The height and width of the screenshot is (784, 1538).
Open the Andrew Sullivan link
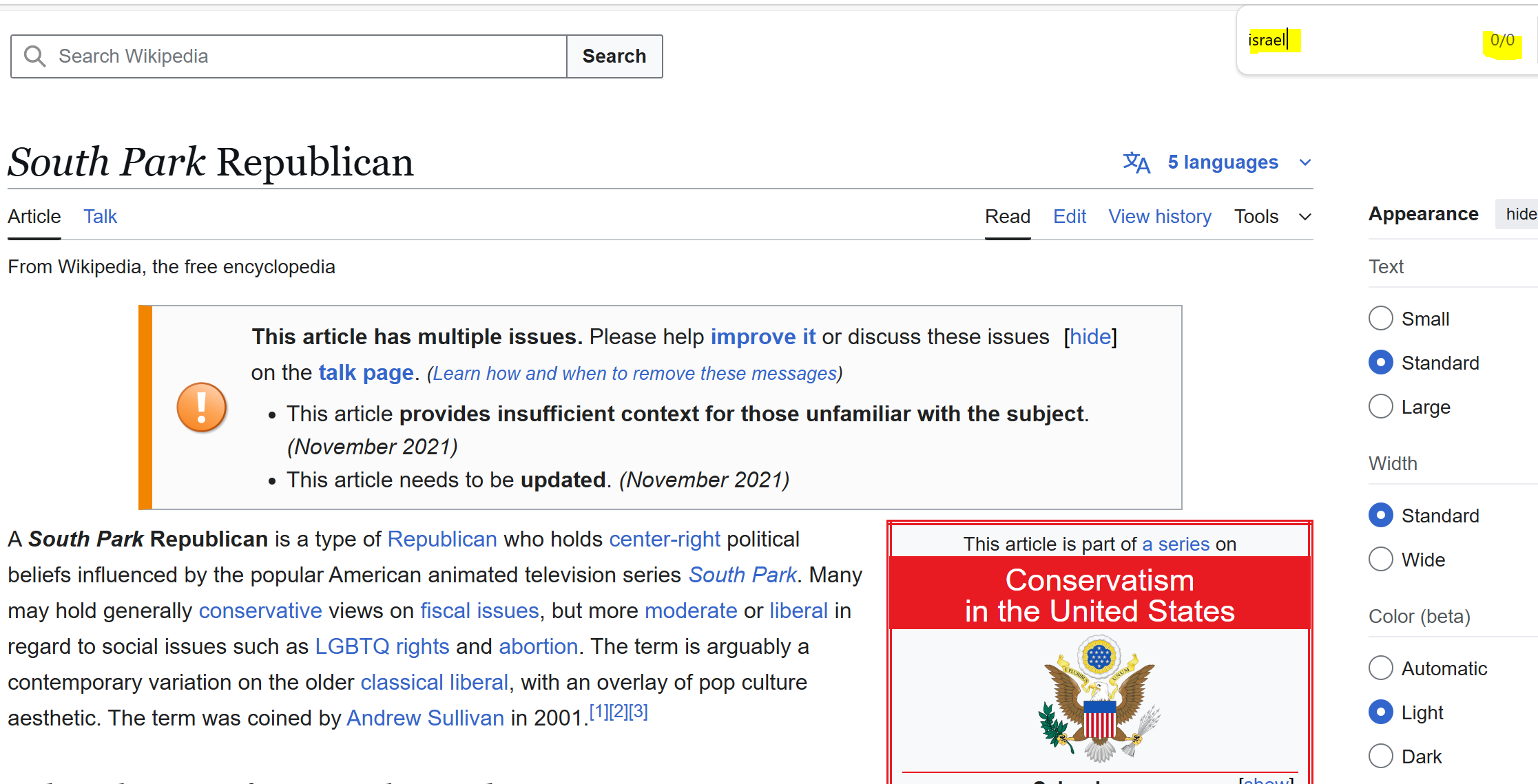click(425, 718)
